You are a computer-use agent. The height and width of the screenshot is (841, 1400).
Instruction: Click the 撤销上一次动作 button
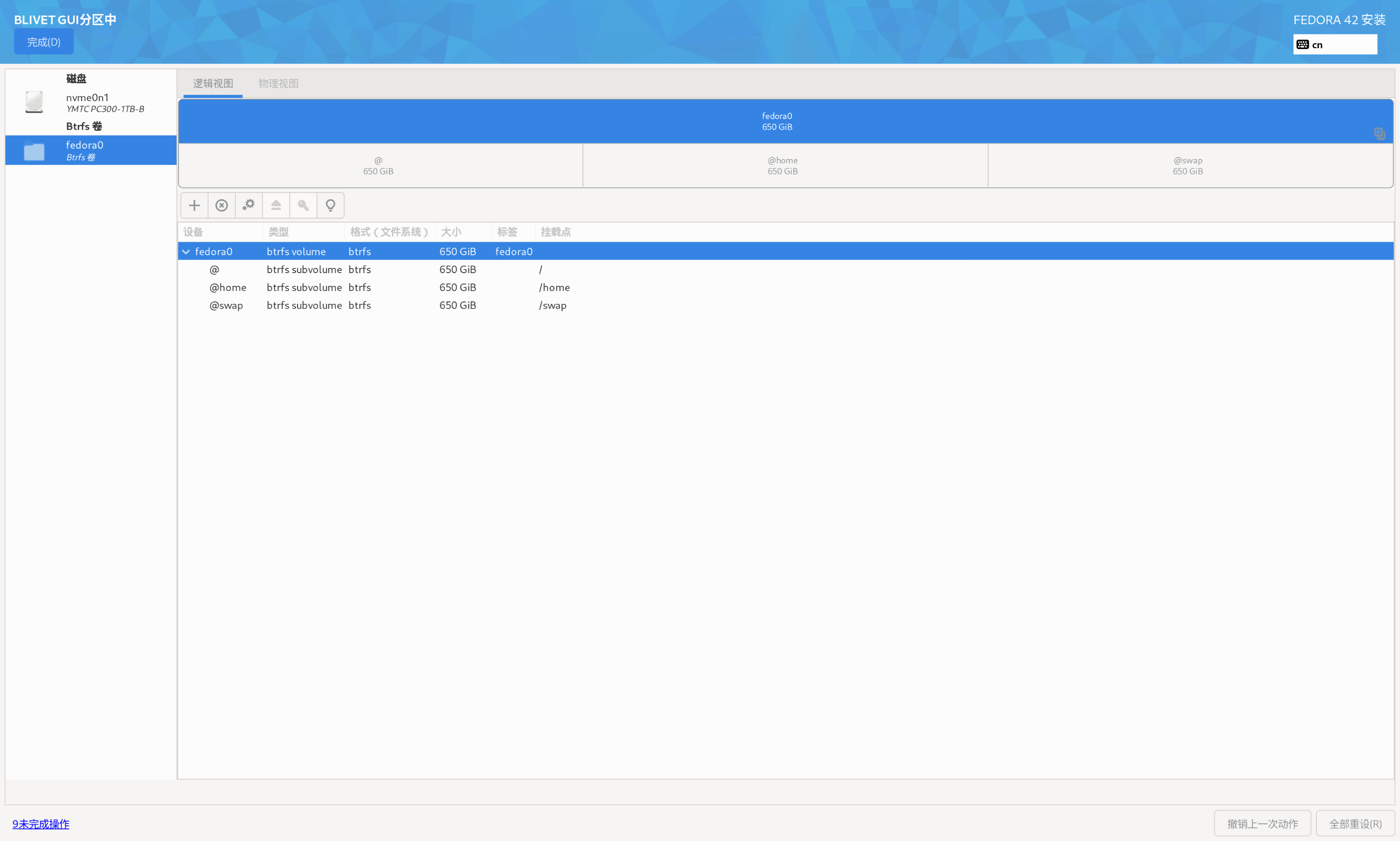point(1262,823)
